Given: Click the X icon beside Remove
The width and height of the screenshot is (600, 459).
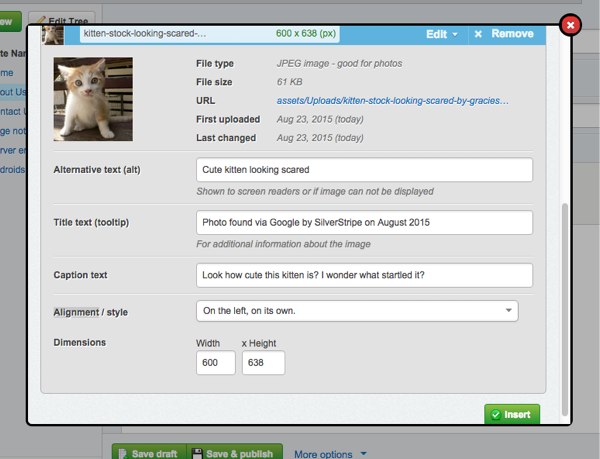Looking at the screenshot, I should [x=478, y=34].
